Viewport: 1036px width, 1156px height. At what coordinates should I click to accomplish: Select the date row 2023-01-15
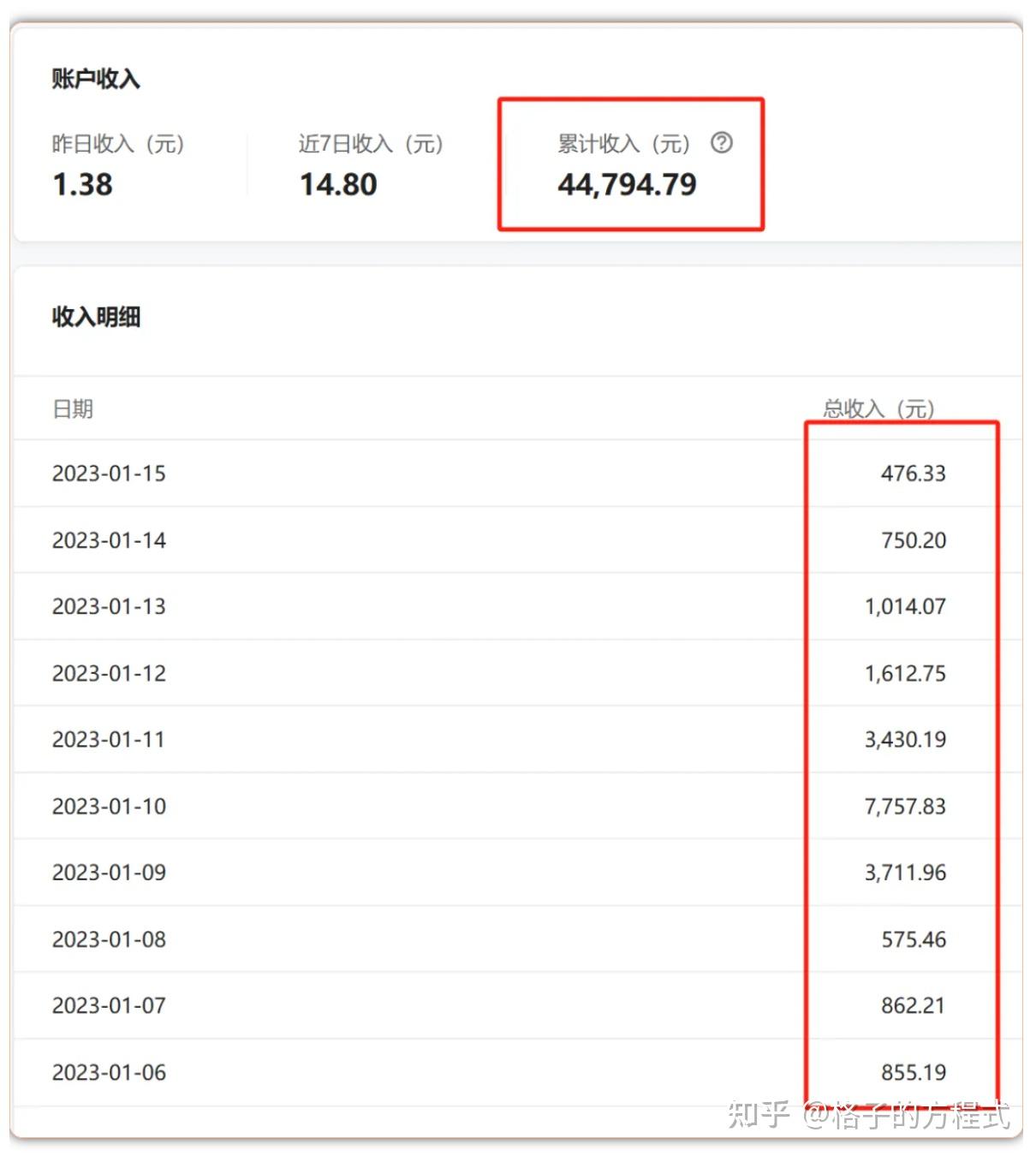click(x=109, y=474)
